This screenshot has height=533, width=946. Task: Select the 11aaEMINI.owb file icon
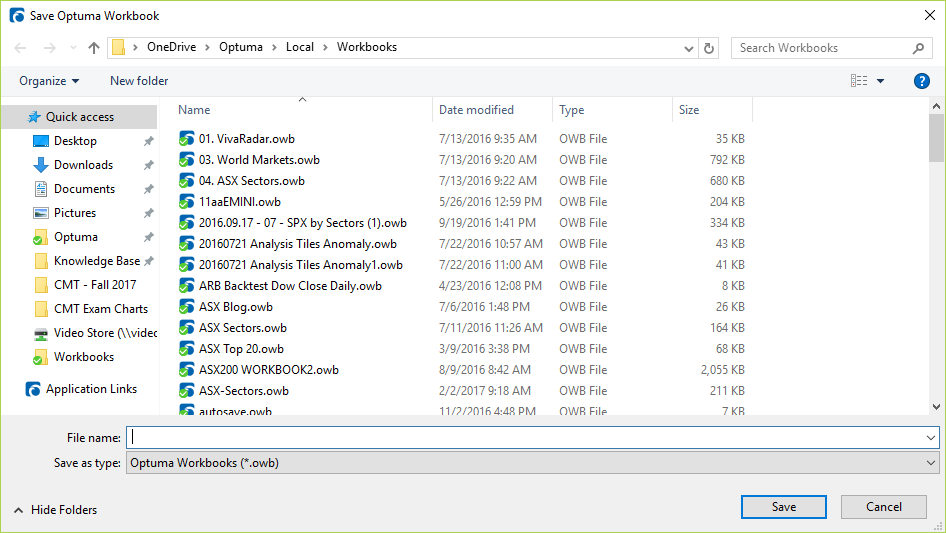[186, 202]
